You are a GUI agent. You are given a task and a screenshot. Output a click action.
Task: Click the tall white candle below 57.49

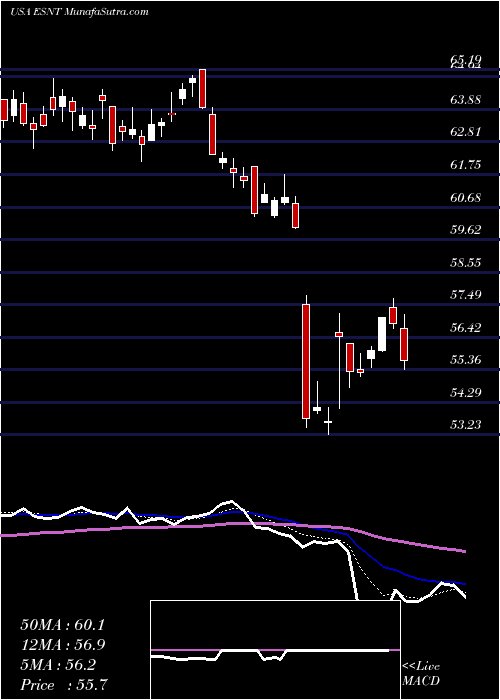(x=382, y=334)
